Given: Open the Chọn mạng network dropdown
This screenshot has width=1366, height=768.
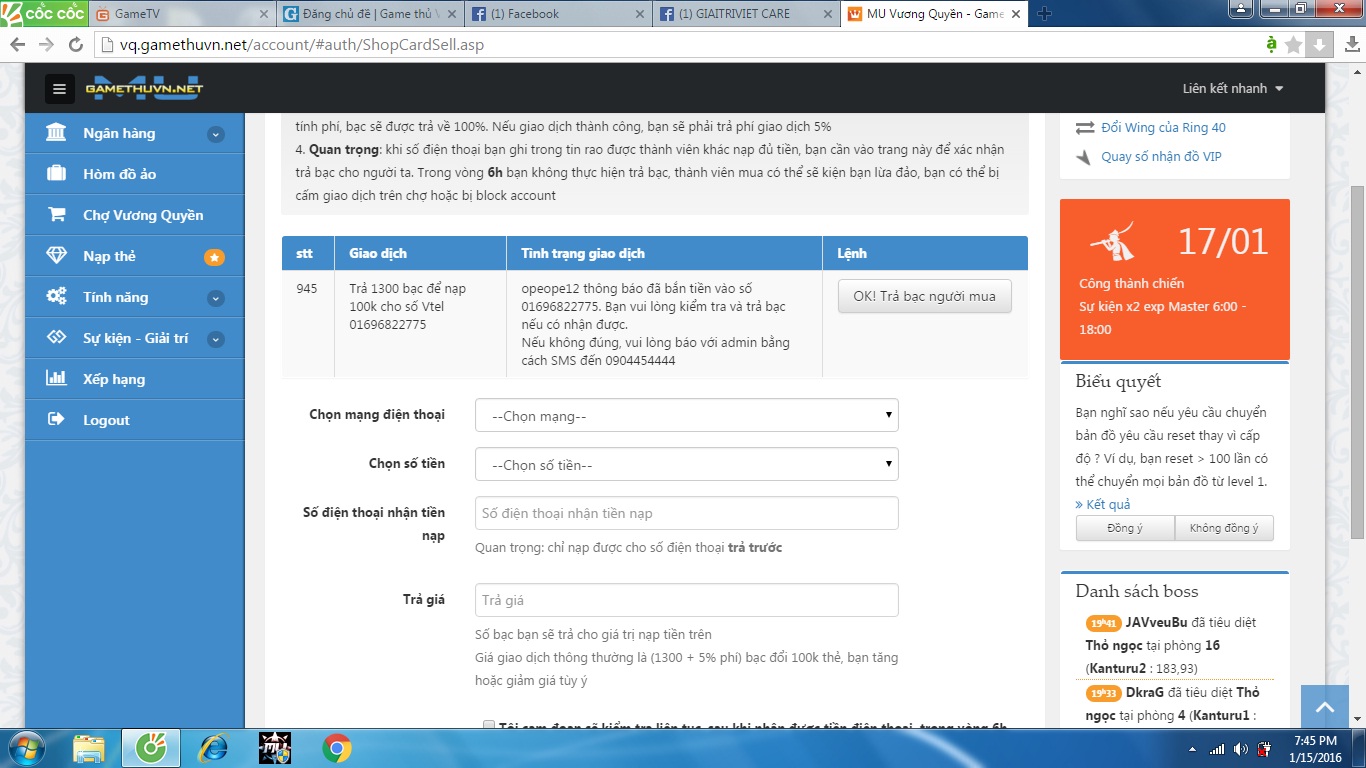Looking at the screenshot, I should click(x=686, y=416).
